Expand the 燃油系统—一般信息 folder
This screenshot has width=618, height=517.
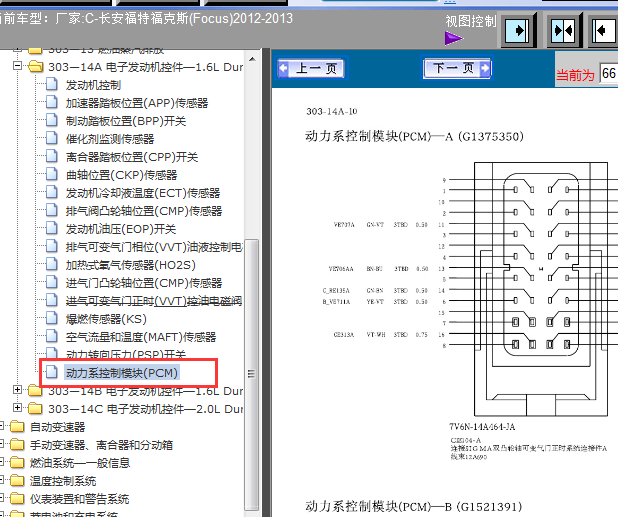(x=1, y=461)
